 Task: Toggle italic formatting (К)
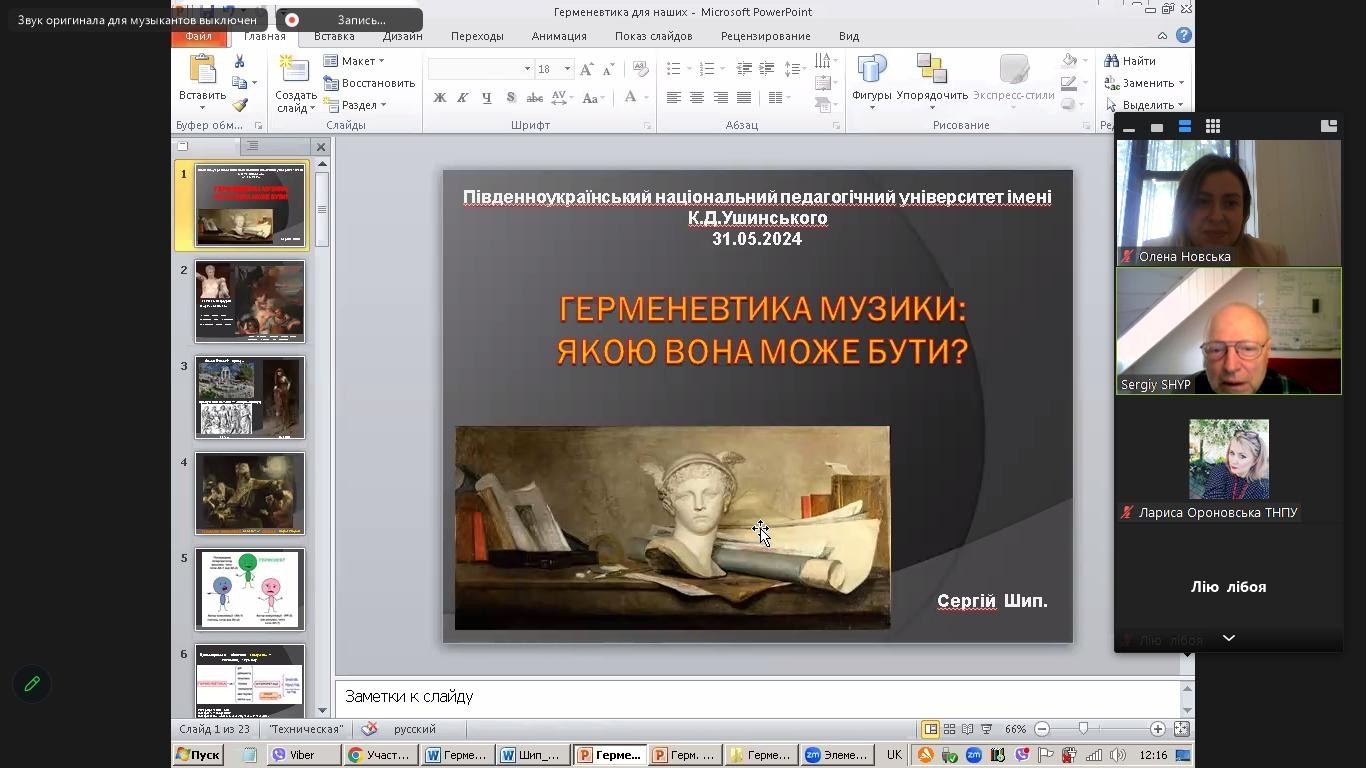[x=462, y=97]
